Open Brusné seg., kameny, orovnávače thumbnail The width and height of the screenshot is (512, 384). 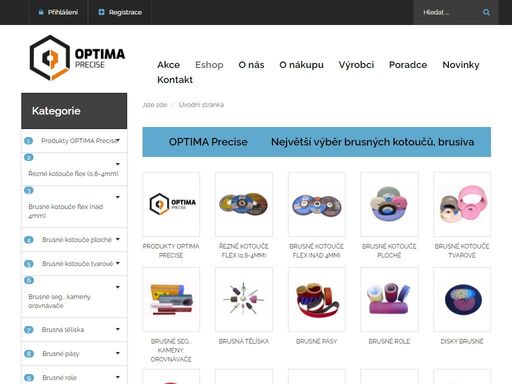coord(171,299)
